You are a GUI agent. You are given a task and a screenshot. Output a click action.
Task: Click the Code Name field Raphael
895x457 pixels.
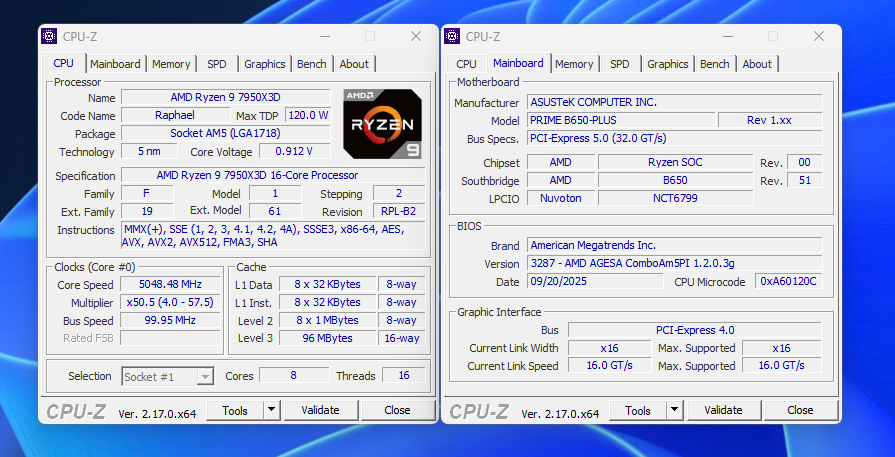pyautogui.click(x=175, y=115)
